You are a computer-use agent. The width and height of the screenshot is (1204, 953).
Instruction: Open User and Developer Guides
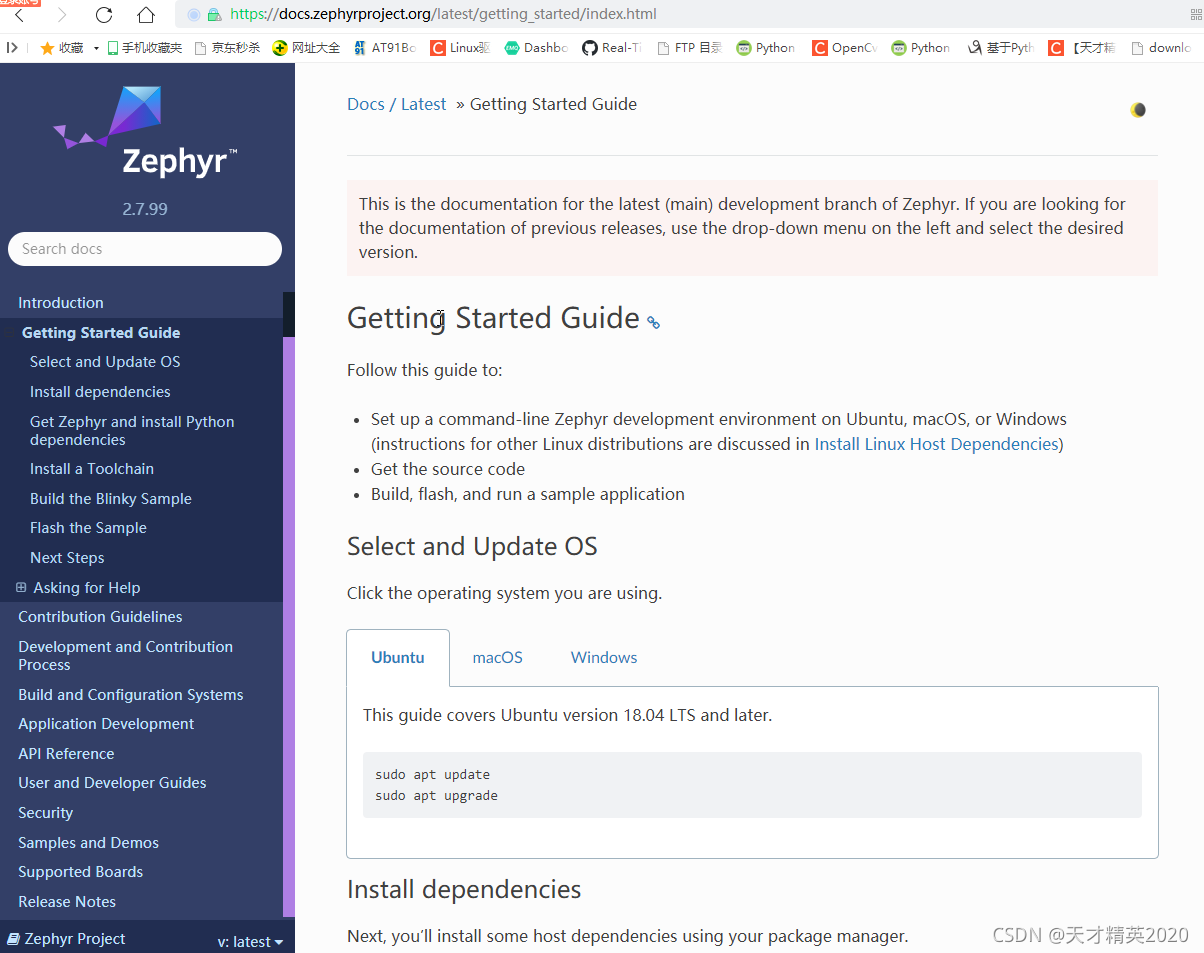tap(112, 783)
